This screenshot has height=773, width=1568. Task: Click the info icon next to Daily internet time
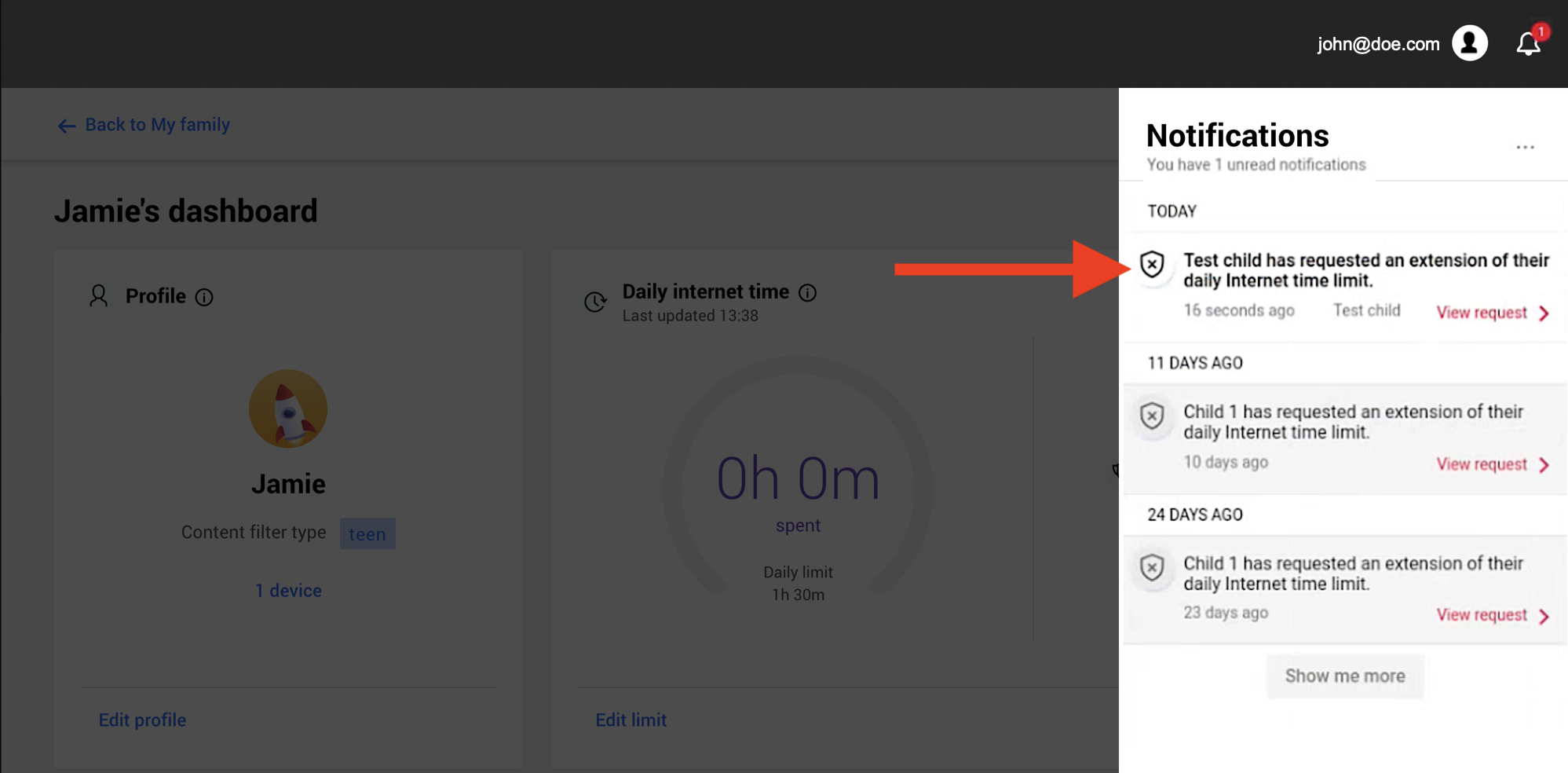[x=808, y=293]
